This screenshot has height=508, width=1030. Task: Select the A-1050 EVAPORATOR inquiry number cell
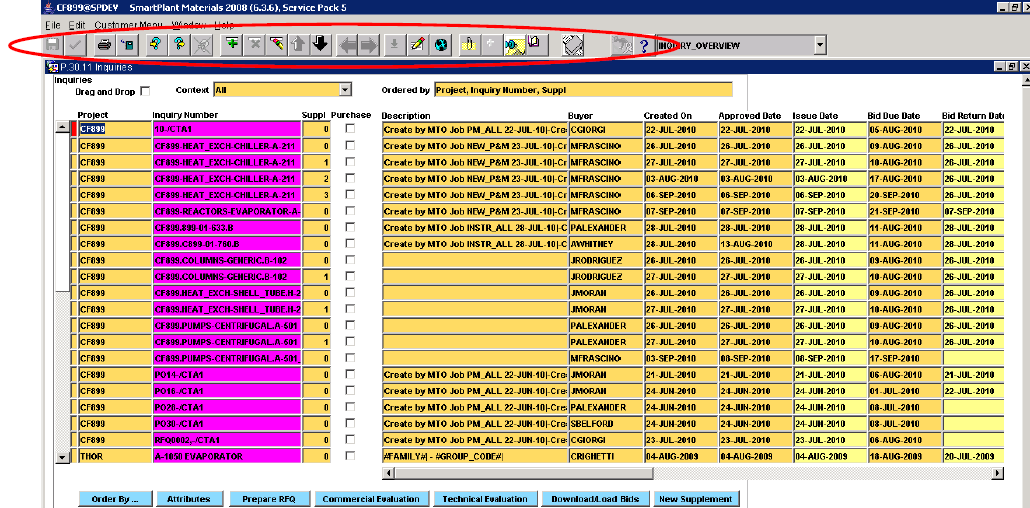pyautogui.click(x=226, y=456)
